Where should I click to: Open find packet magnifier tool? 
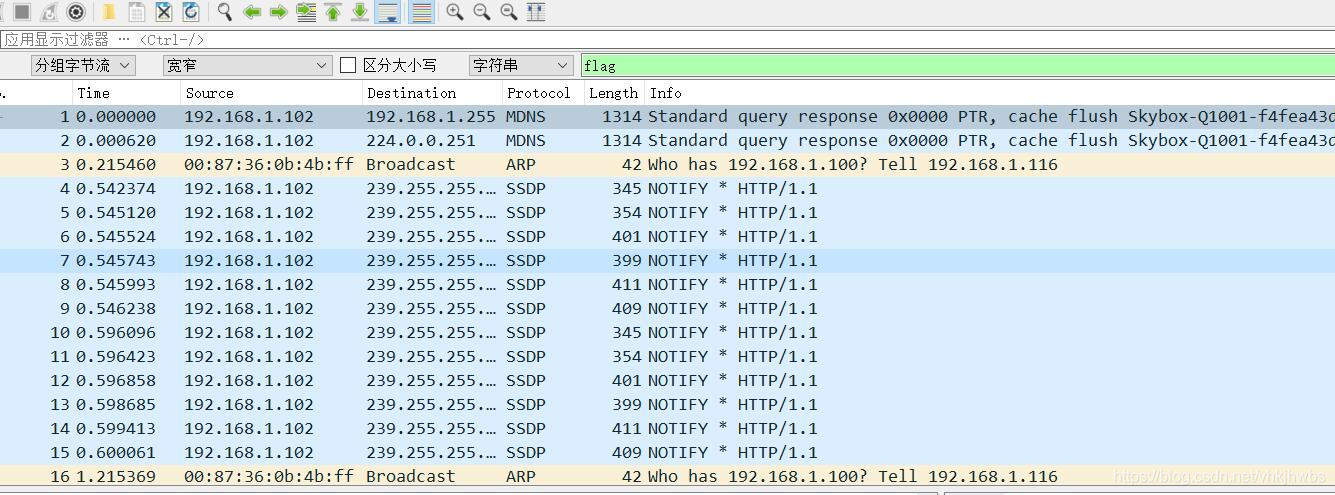(225, 12)
